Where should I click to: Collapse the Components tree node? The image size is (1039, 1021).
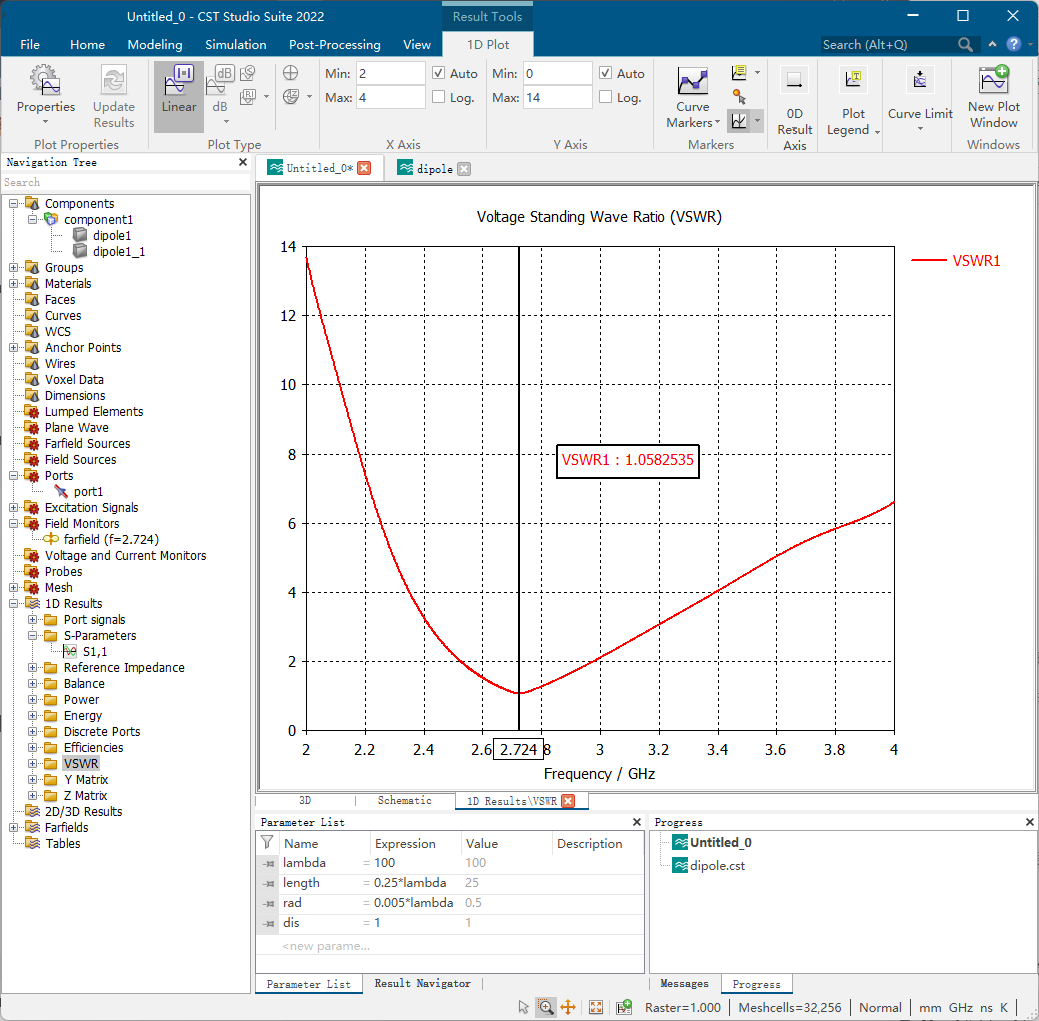coord(13,203)
